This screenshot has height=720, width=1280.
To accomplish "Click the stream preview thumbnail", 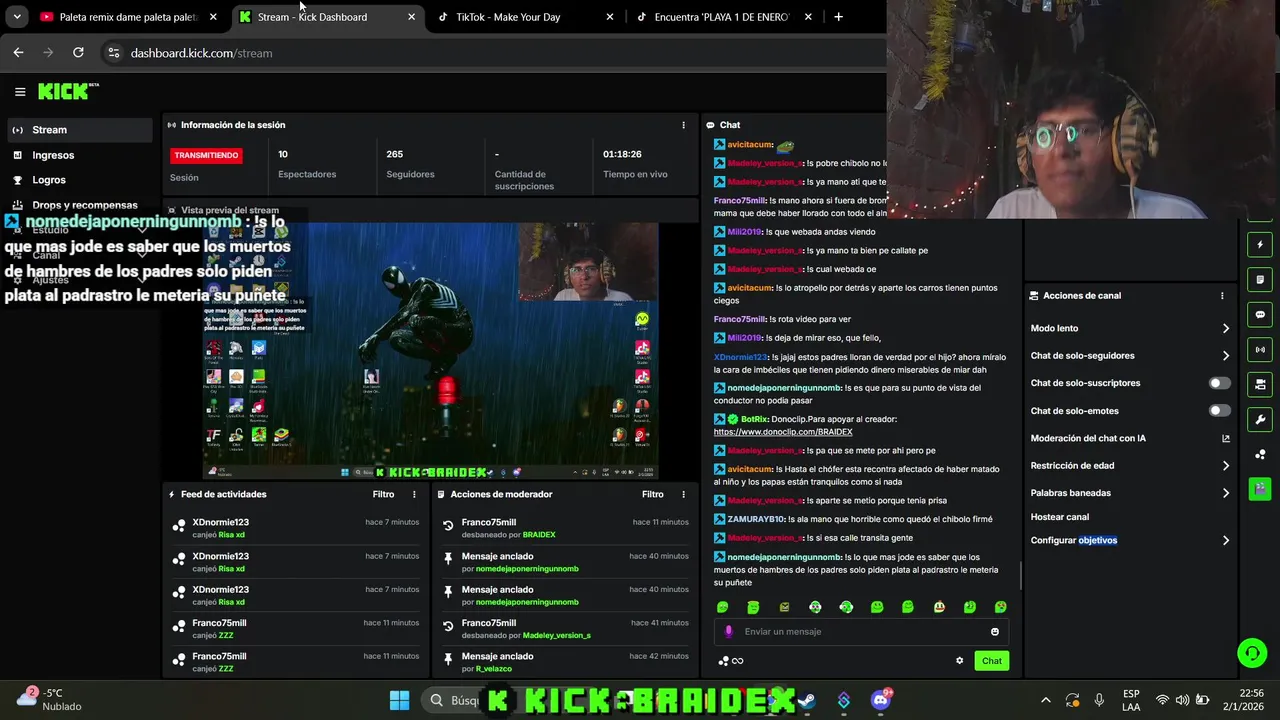I will [x=430, y=350].
